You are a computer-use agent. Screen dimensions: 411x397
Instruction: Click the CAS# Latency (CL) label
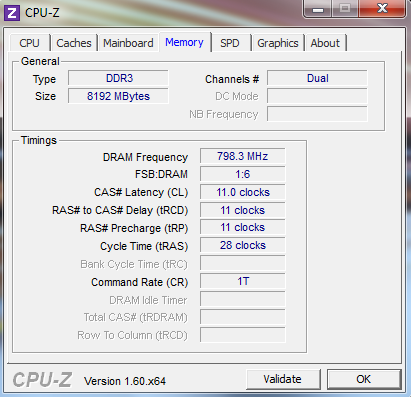141,192
